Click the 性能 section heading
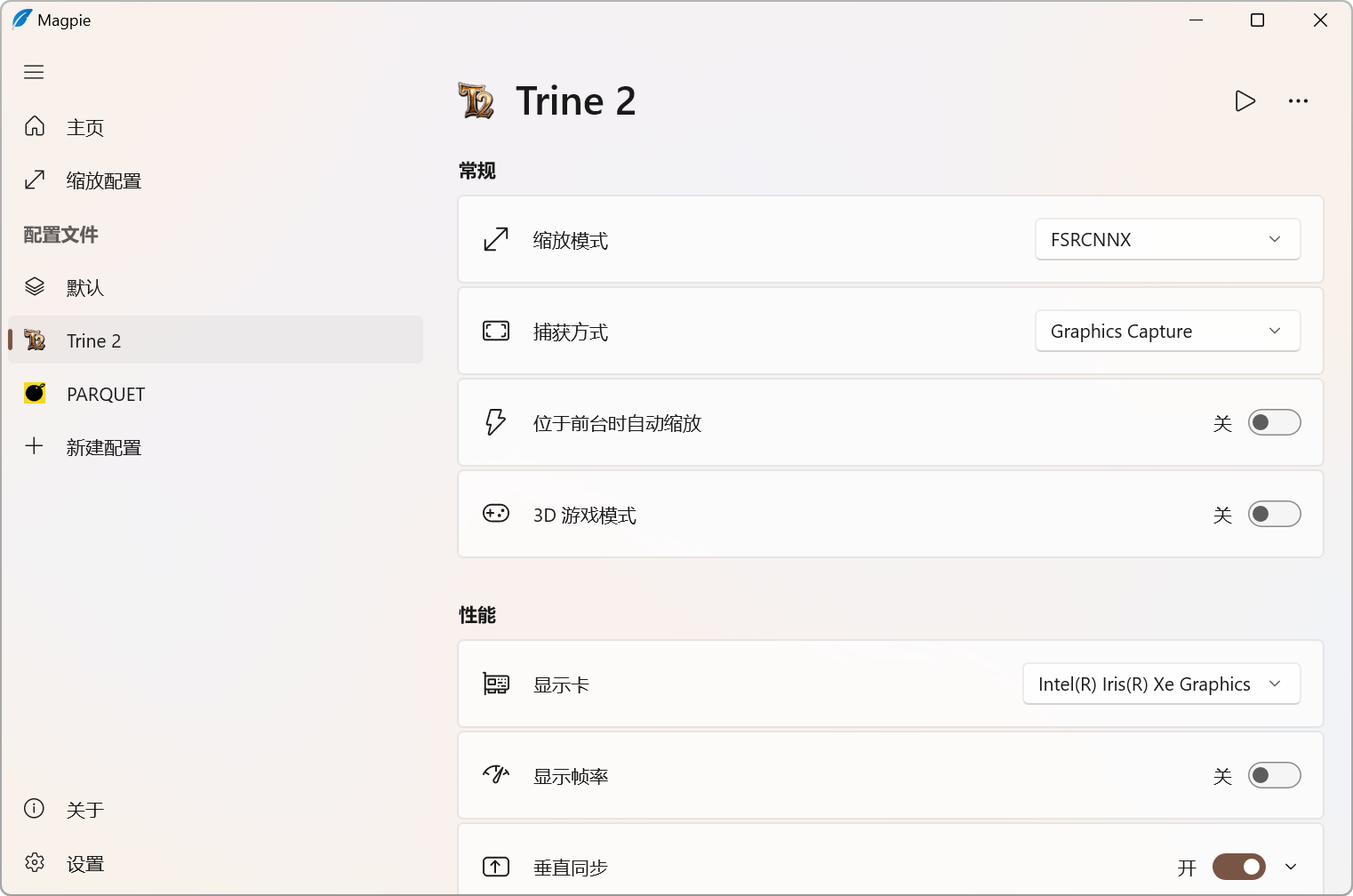 [477, 615]
